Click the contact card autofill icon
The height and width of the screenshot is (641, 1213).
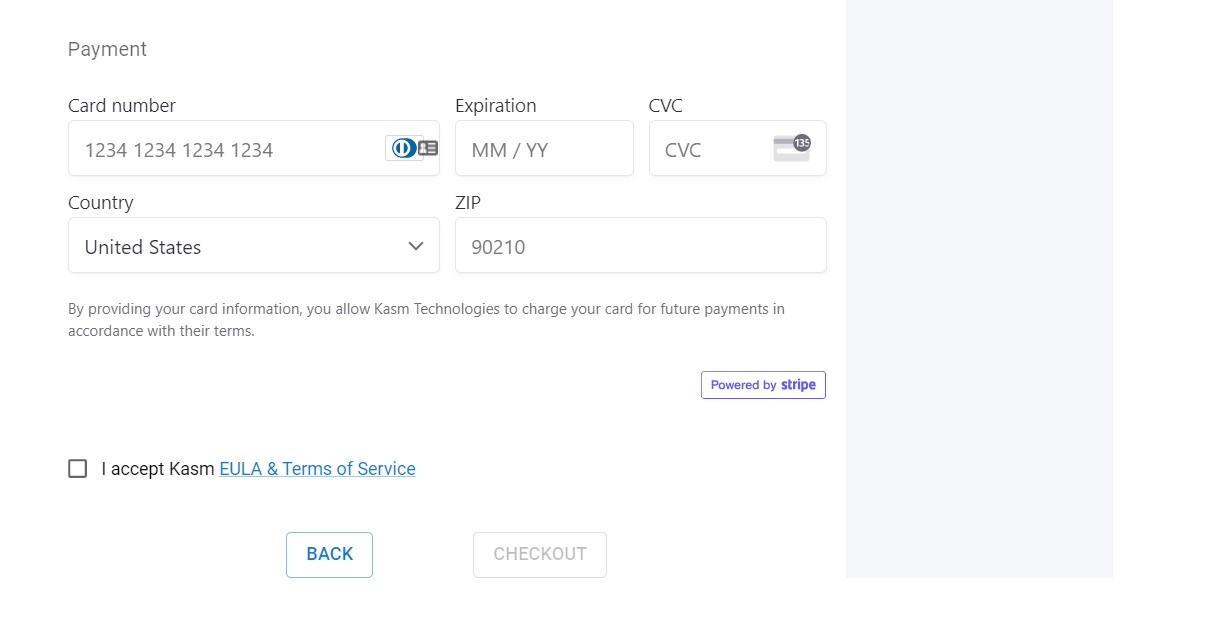pyautogui.click(x=428, y=148)
